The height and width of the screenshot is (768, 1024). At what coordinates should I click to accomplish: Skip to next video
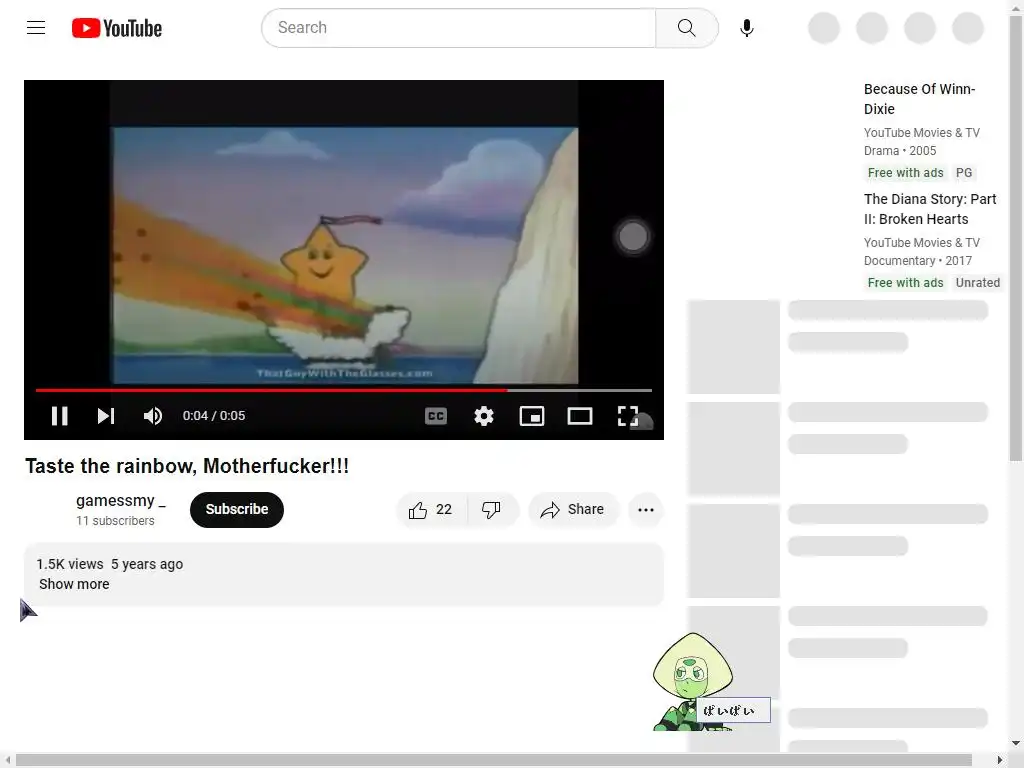click(x=106, y=416)
